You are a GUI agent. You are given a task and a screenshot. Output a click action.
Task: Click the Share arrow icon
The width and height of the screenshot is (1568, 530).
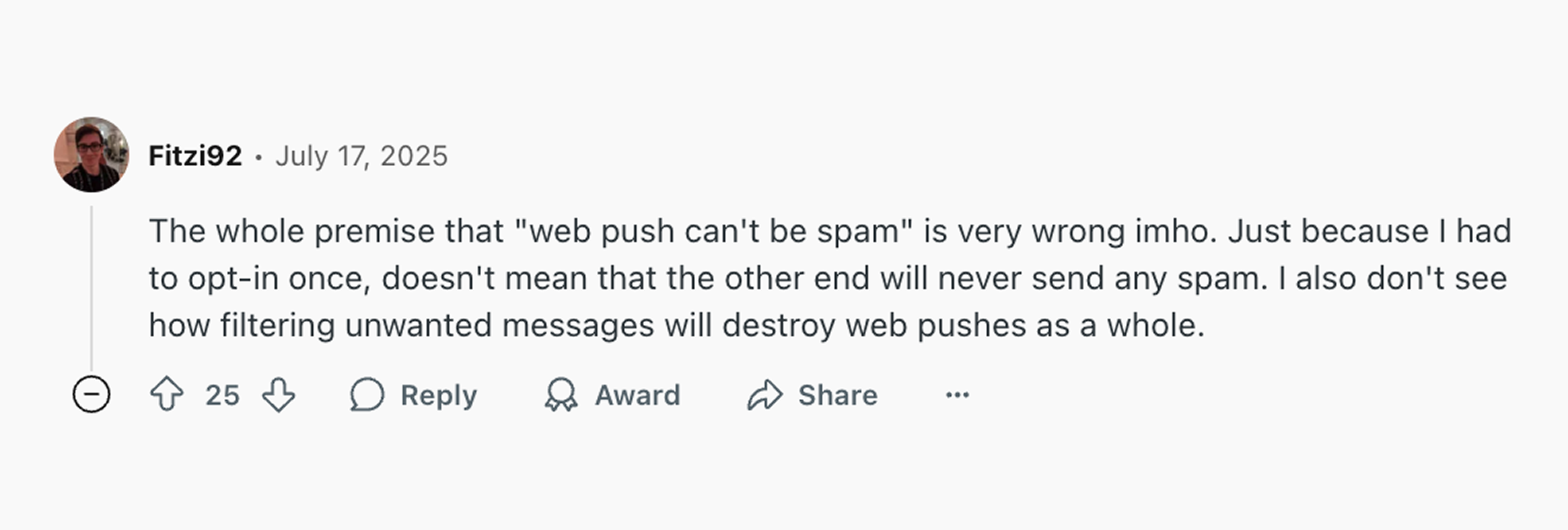pos(767,395)
